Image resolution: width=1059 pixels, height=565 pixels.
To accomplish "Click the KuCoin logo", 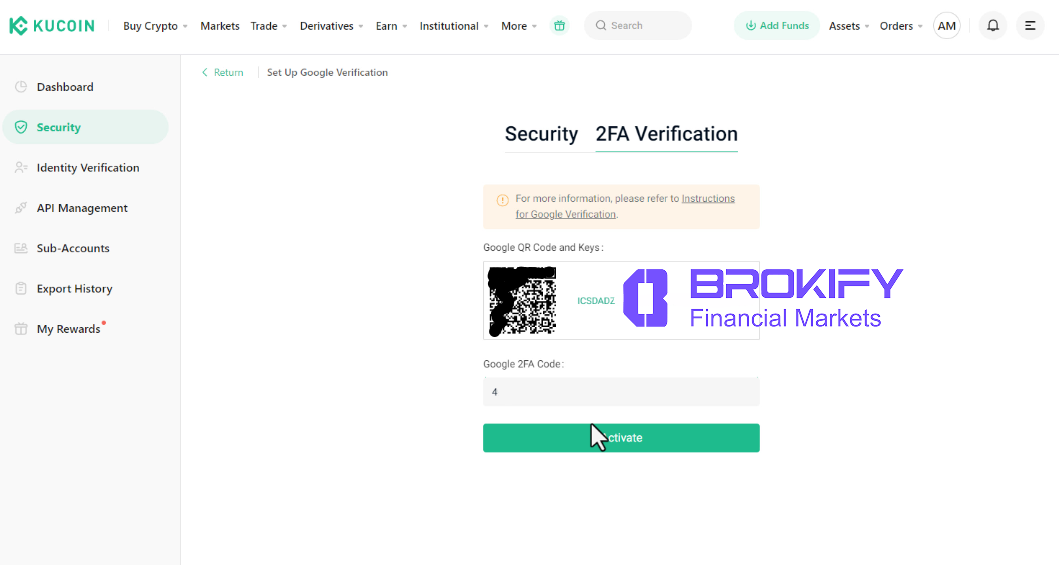I will point(52,26).
